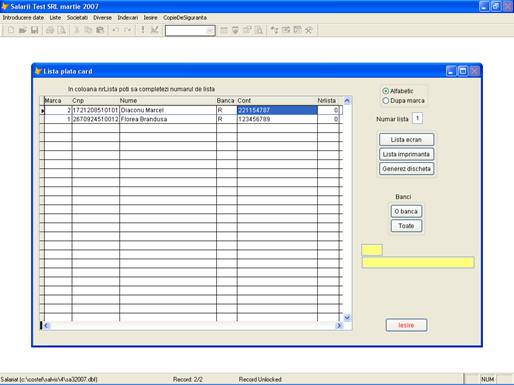Click the New file toolbar icon
Viewport: 514px width, 385px height.
11,30
